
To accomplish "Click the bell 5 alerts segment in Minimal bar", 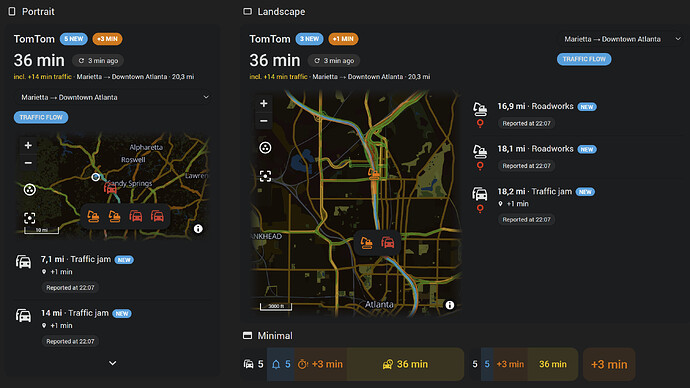I will pyautogui.click(x=281, y=364).
